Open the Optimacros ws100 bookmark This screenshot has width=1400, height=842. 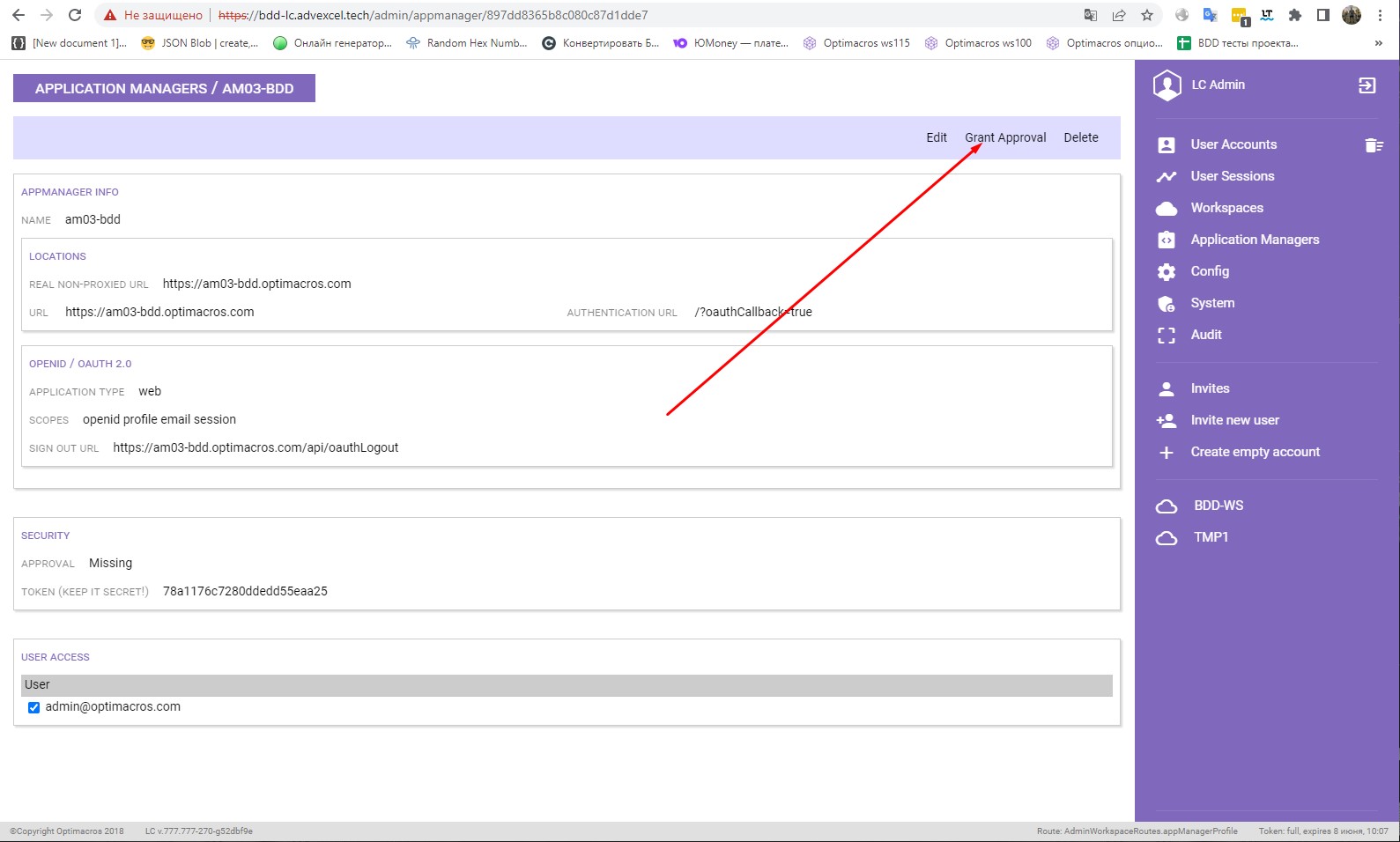pyautogui.click(x=978, y=42)
